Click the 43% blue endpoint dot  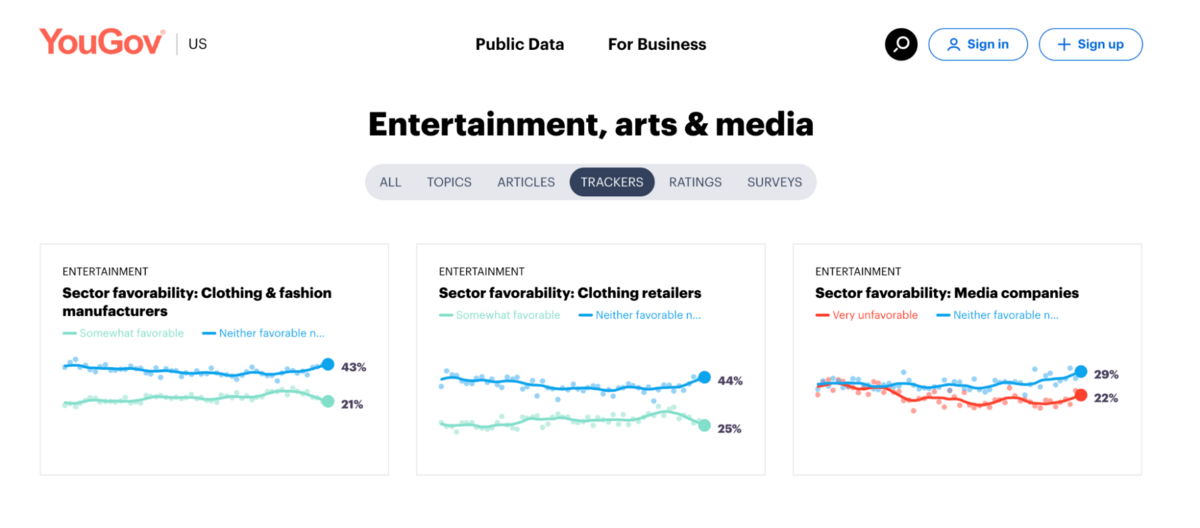pyautogui.click(x=327, y=365)
